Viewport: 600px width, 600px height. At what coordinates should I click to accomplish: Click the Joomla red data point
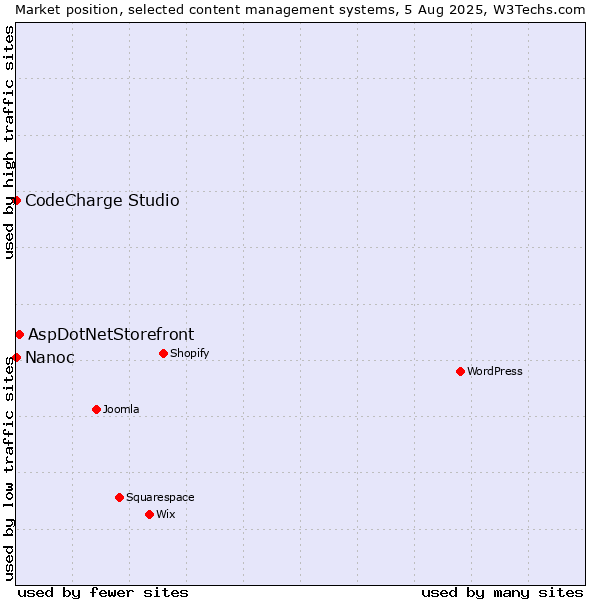[x=96, y=410]
